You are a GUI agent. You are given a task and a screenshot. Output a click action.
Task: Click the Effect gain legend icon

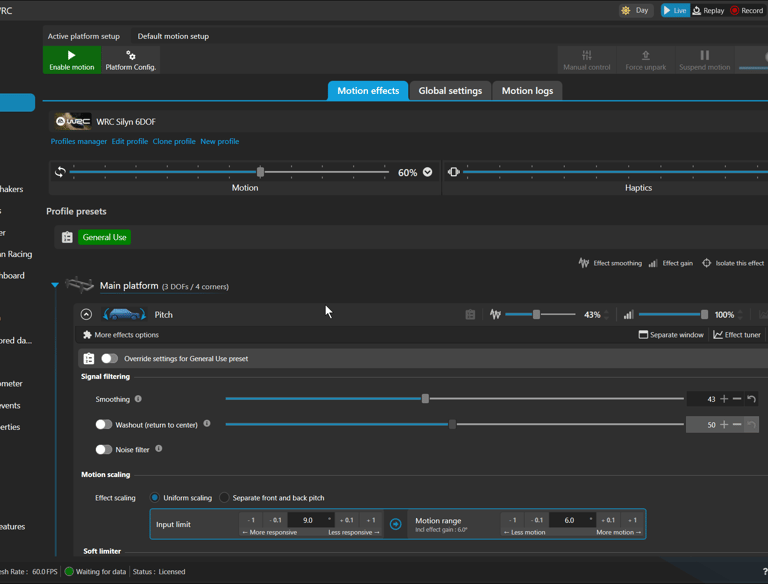coord(653,263)
